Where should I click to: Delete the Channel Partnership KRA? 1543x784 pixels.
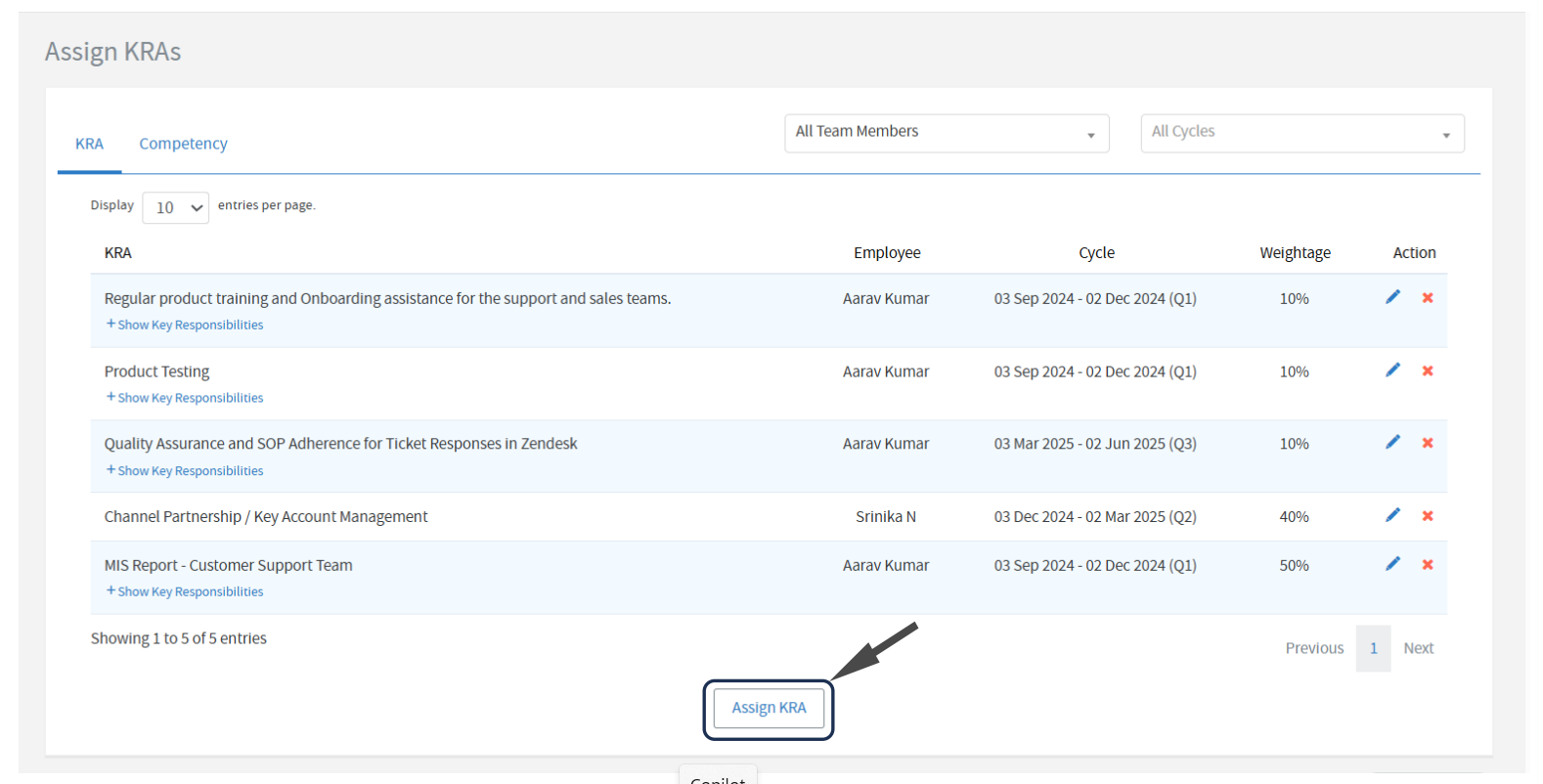pos(1428,516)
